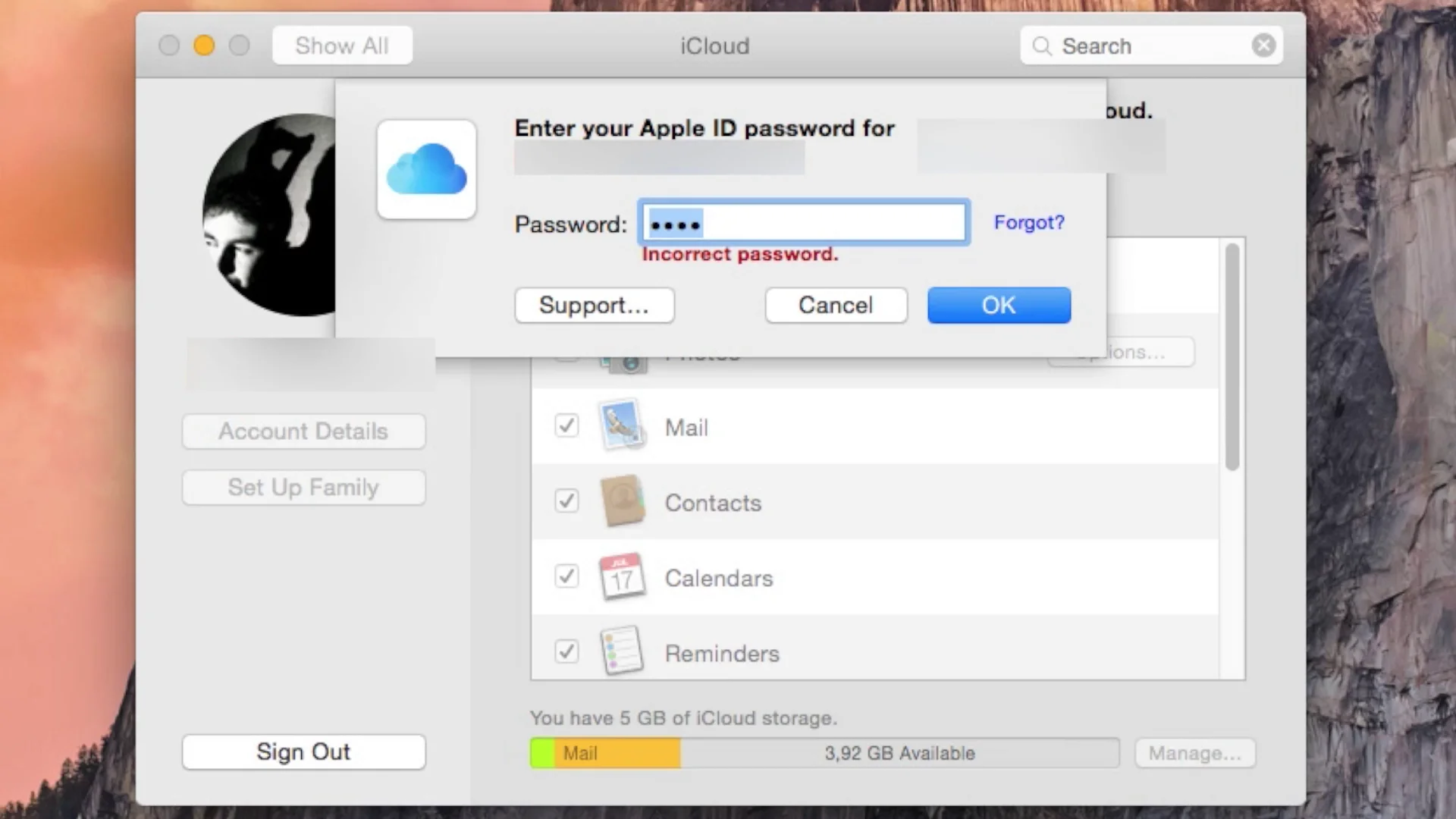Click the Calendars app icon
Image resolution: width=1456 pixels, height=819 pixels.
pyautogui.click(x=622, y=576)
